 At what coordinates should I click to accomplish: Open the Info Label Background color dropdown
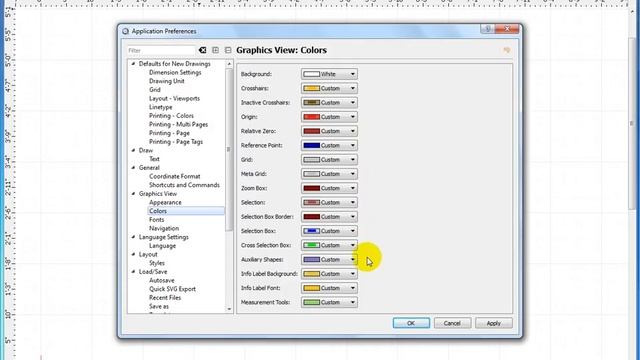tap(329, 274)
